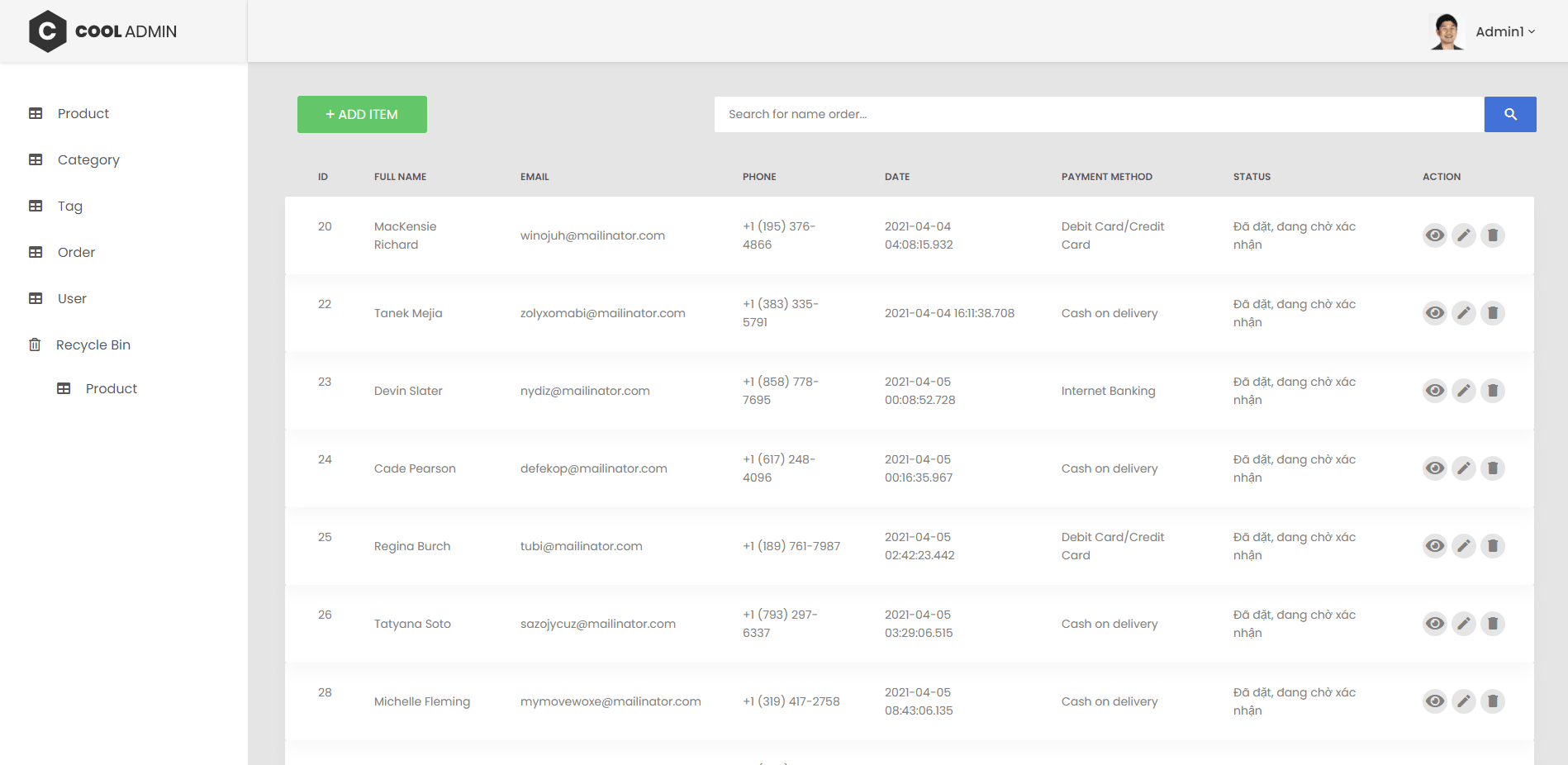Open the Order menu item

click(x=76, y=252)
